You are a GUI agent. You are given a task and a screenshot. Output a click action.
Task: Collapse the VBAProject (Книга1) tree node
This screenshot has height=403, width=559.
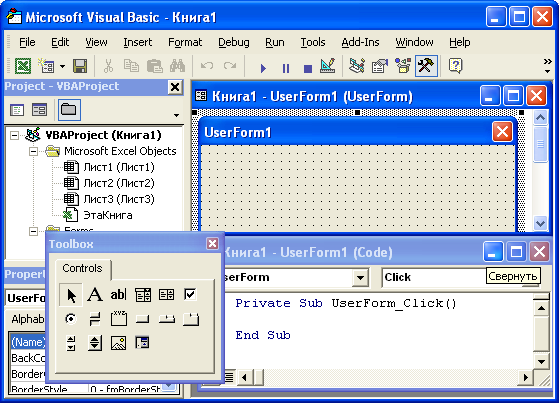[x=14, y=136]
